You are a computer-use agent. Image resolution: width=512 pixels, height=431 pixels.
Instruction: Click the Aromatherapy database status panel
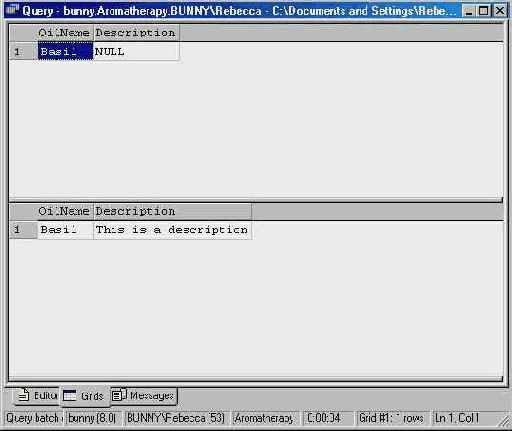pyautogui.click(x=265, y=418)
